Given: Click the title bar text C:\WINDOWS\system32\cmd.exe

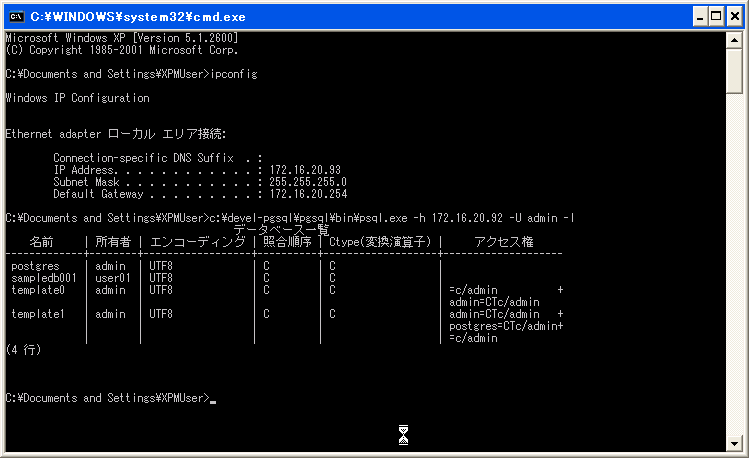Looking at the screenshot, I should [138, 17].
